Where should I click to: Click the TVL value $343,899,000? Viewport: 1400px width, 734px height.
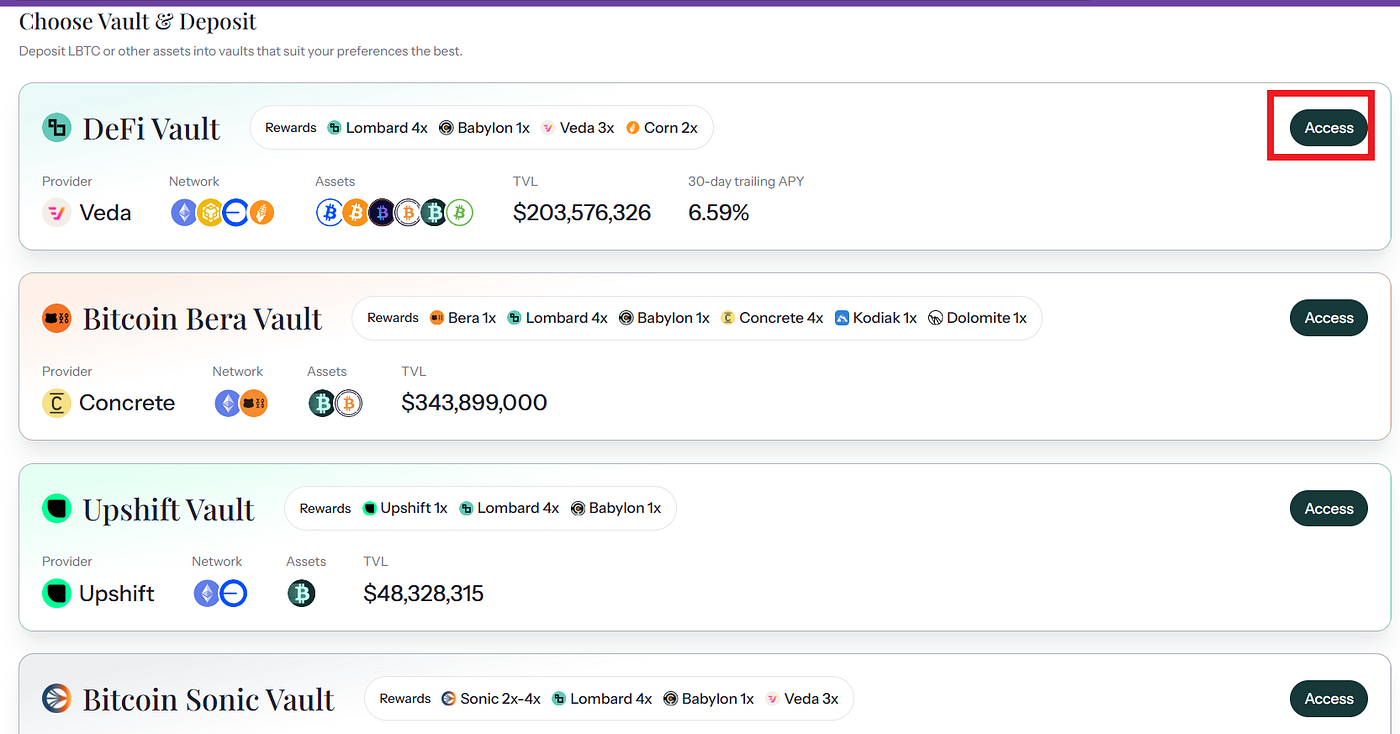click(474, 403)
